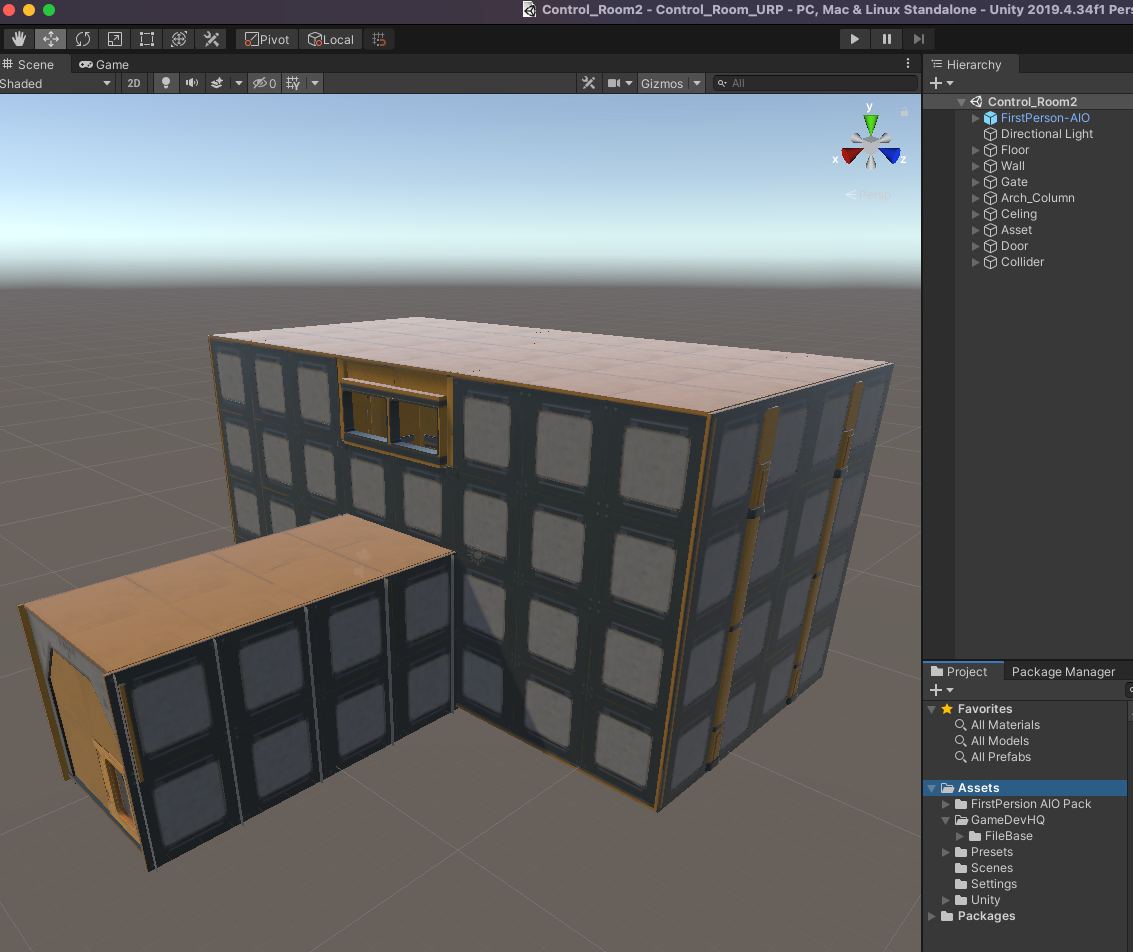The image size is (1133, 952).
Task: Select the Hand tool in the toolbar
Action: (x=18, y=38)
